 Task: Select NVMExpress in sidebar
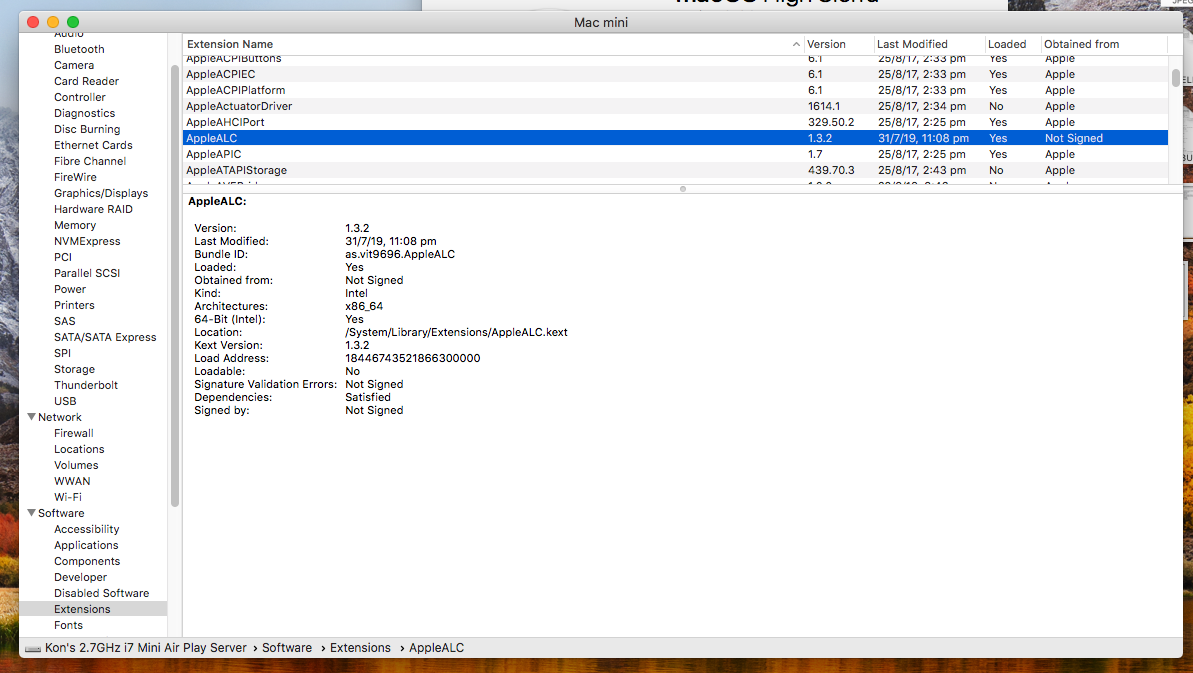87,240
